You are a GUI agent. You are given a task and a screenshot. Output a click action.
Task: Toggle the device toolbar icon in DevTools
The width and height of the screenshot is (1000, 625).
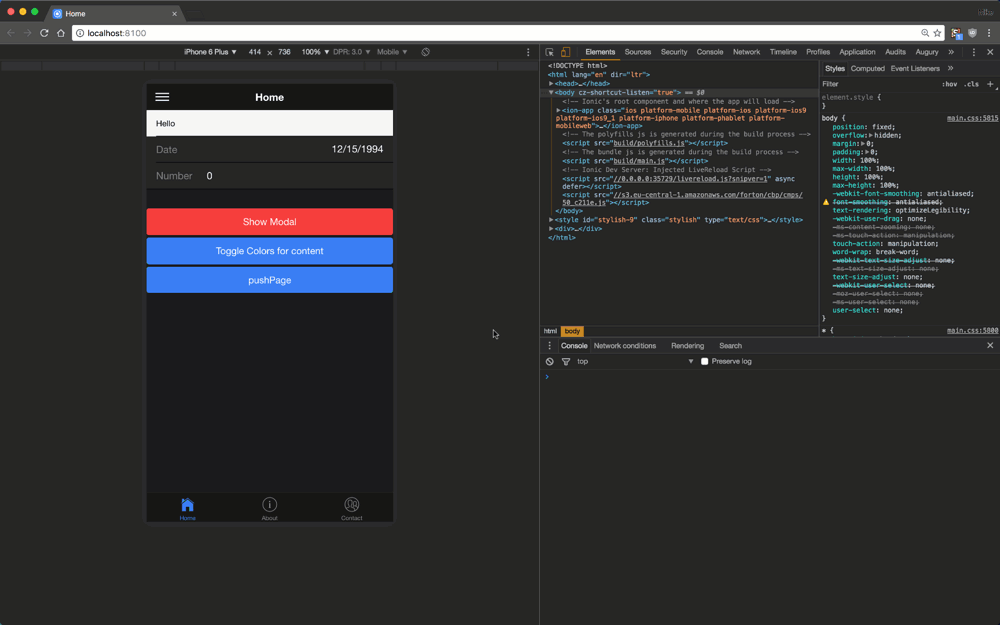(564, 51)
